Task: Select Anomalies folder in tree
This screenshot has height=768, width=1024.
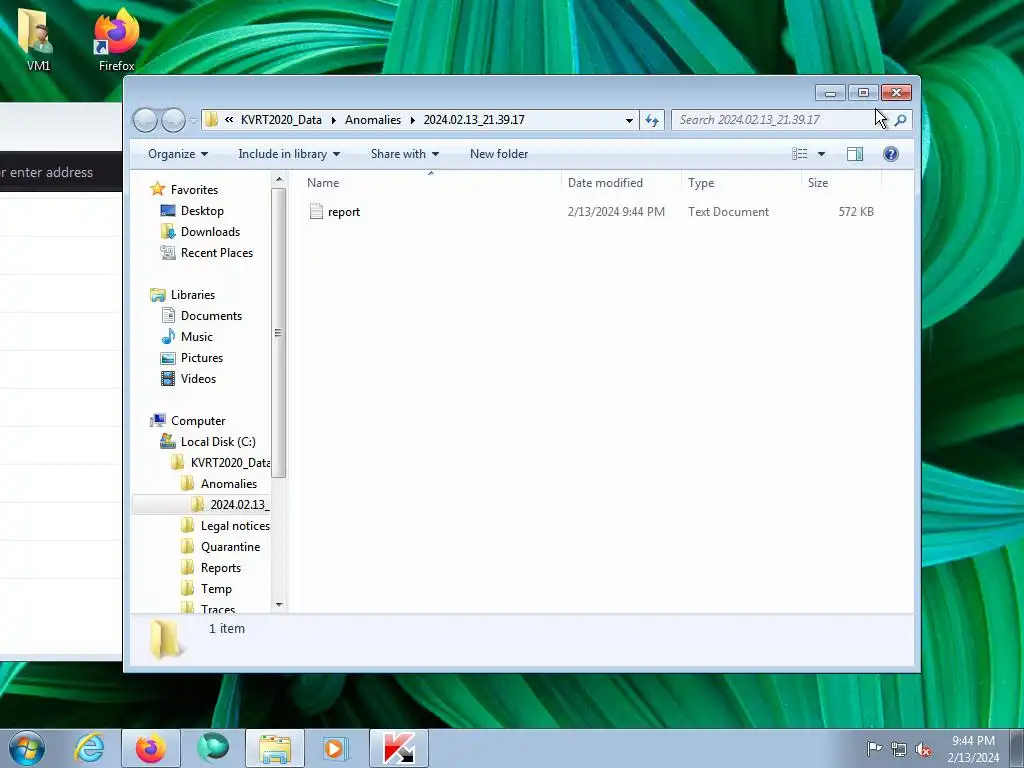Action: coord(228,484)
